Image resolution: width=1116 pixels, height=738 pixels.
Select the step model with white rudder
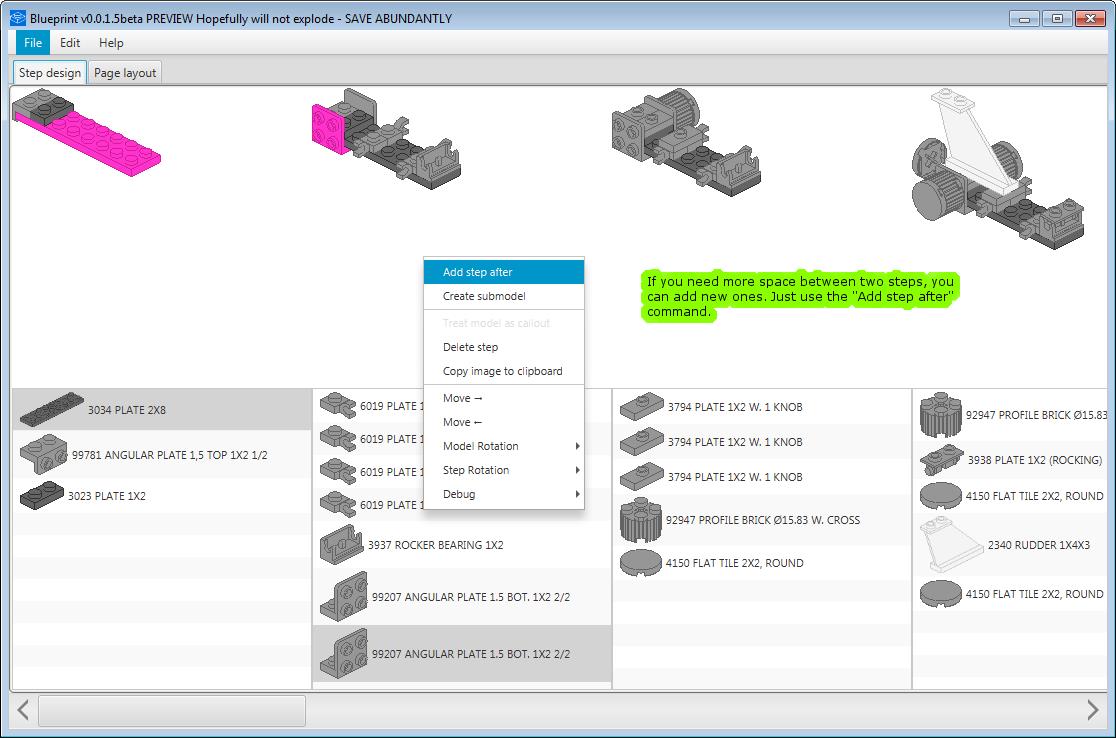click(x=998, y=169)
